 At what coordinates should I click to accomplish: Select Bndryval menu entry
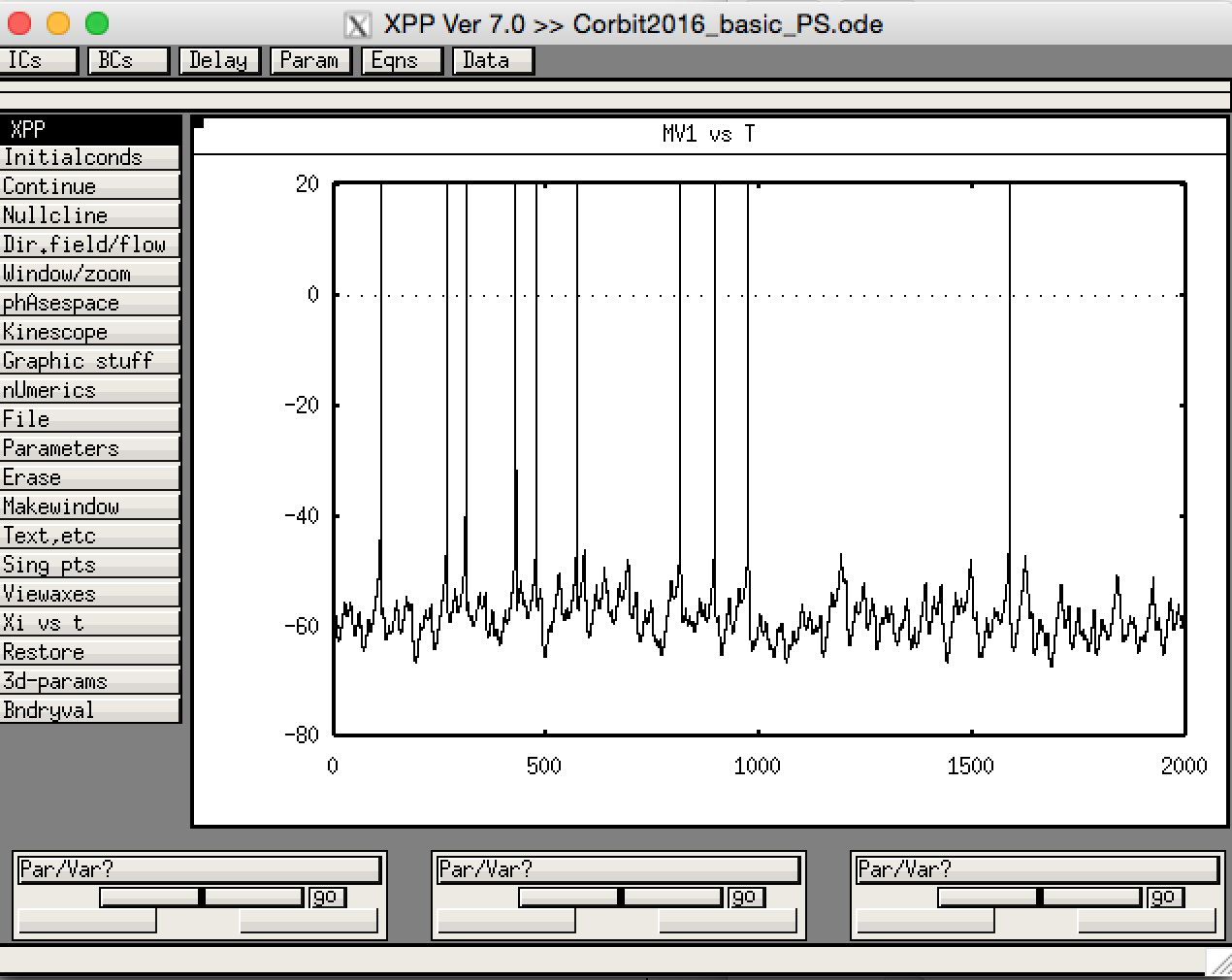click(x=90, y=710)
